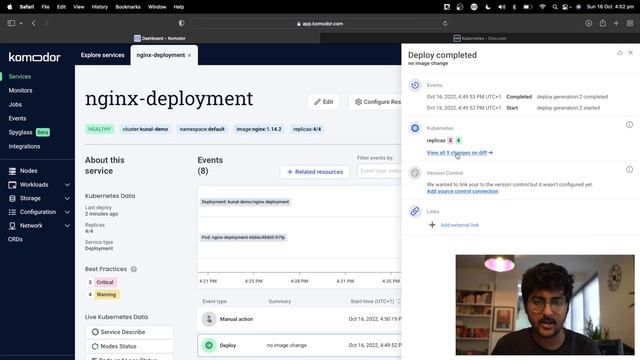Open the History menu
640x360 pixels.
[100, 7]
